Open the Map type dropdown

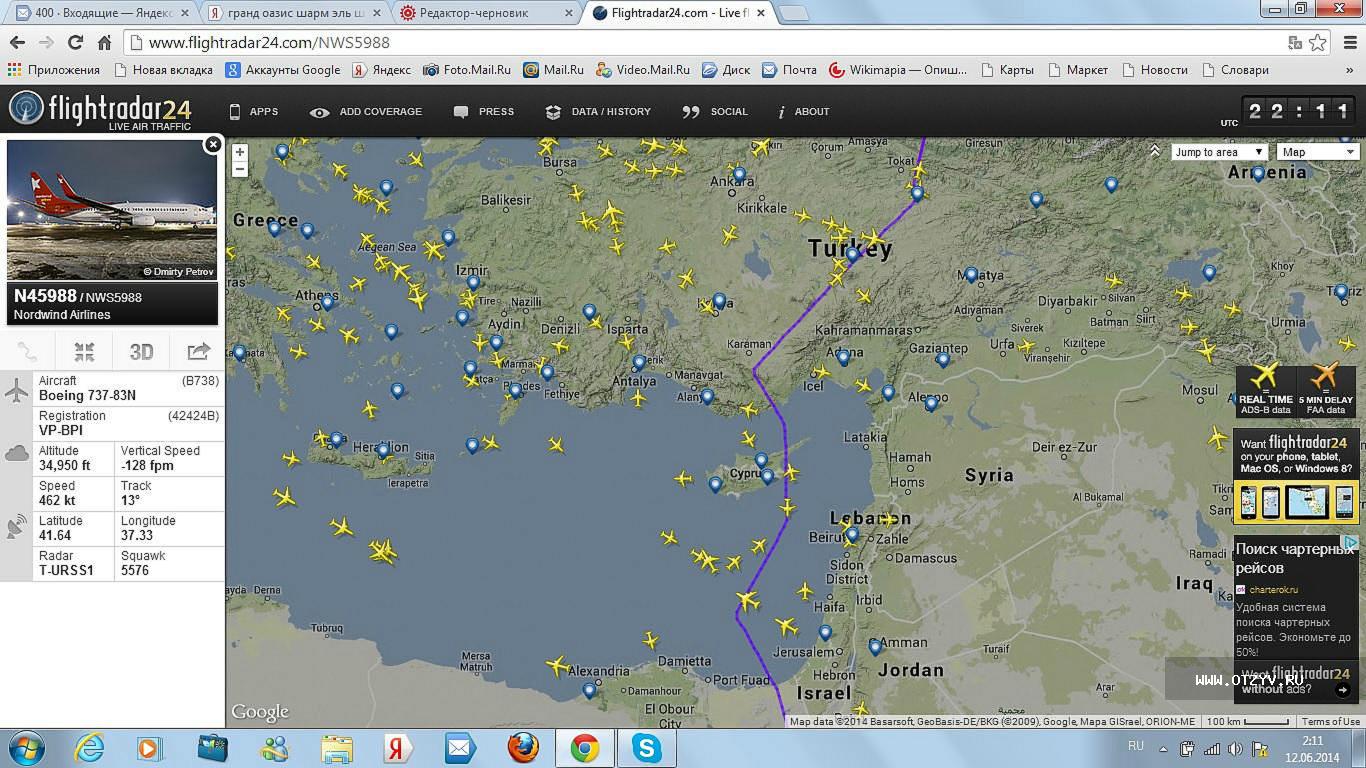coord(1317,152)
